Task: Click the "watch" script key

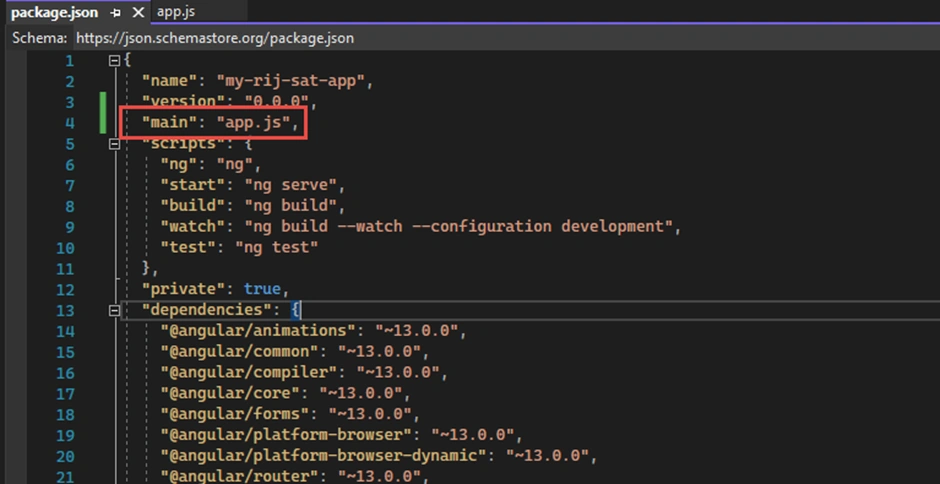Action: pos(193,227)
